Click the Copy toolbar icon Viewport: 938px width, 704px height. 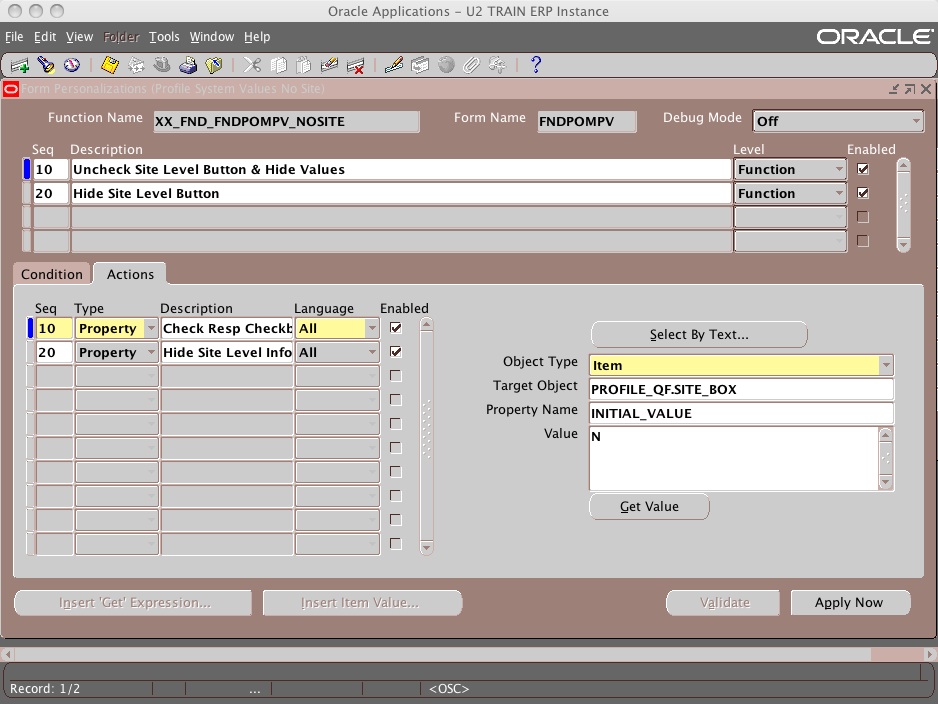279,65
